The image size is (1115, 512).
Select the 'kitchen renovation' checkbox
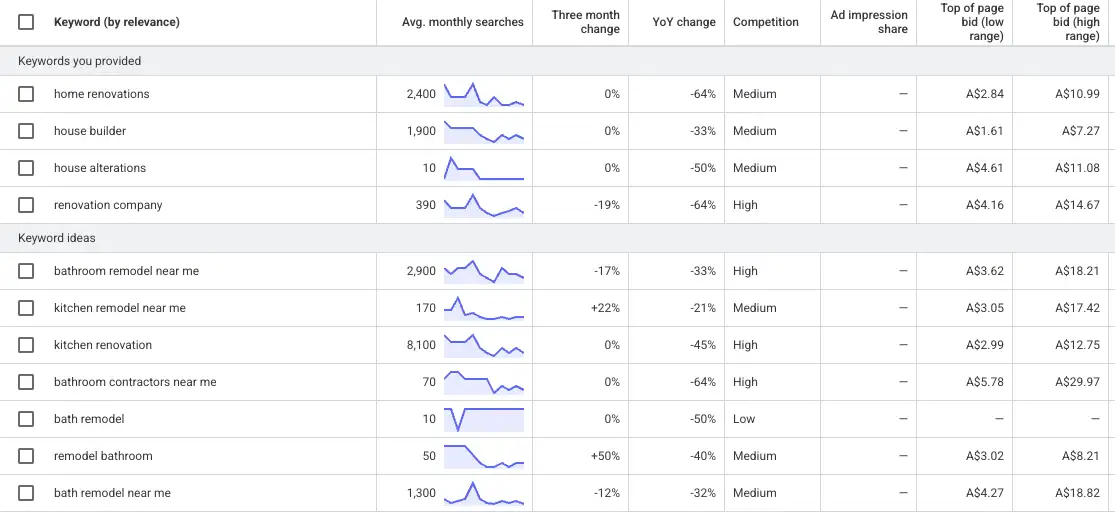click(x=26, y=345)
